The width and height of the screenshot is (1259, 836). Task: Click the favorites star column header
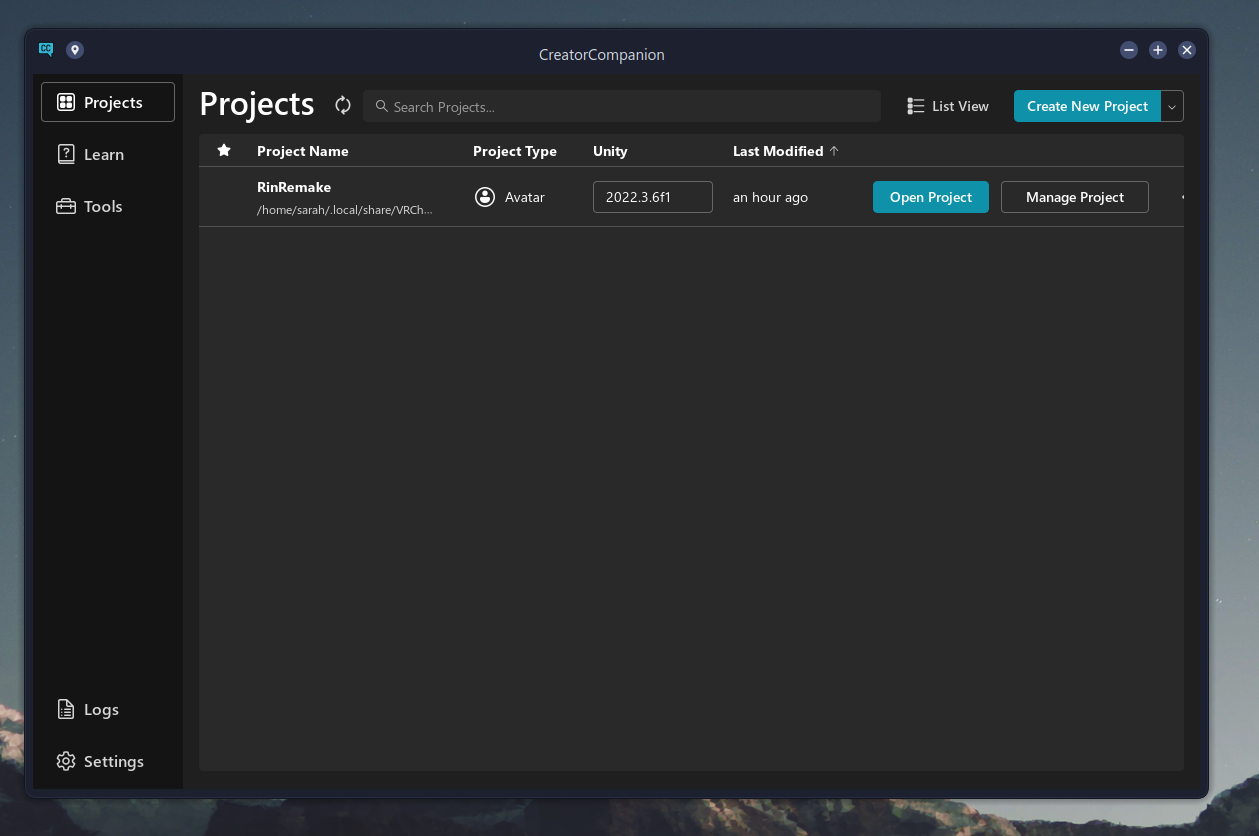[224, 150]
